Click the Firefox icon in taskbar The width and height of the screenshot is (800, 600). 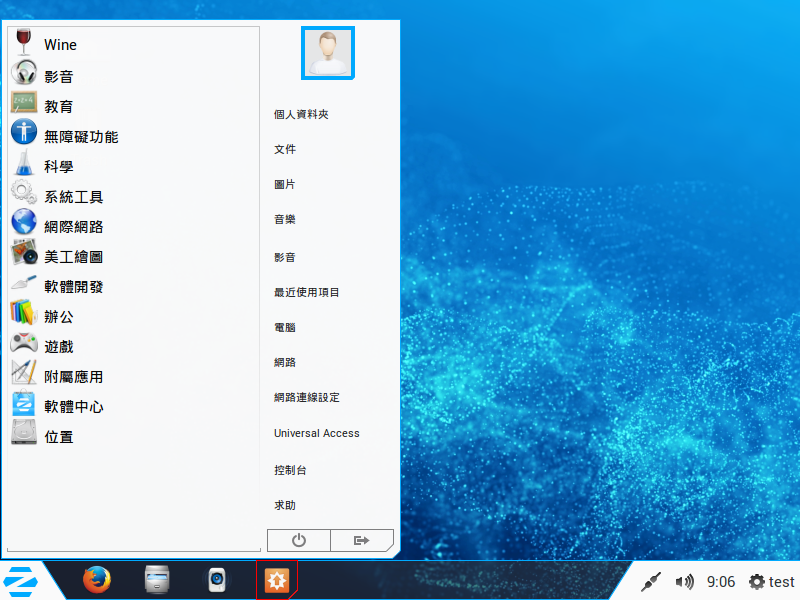tap(97, 580)
